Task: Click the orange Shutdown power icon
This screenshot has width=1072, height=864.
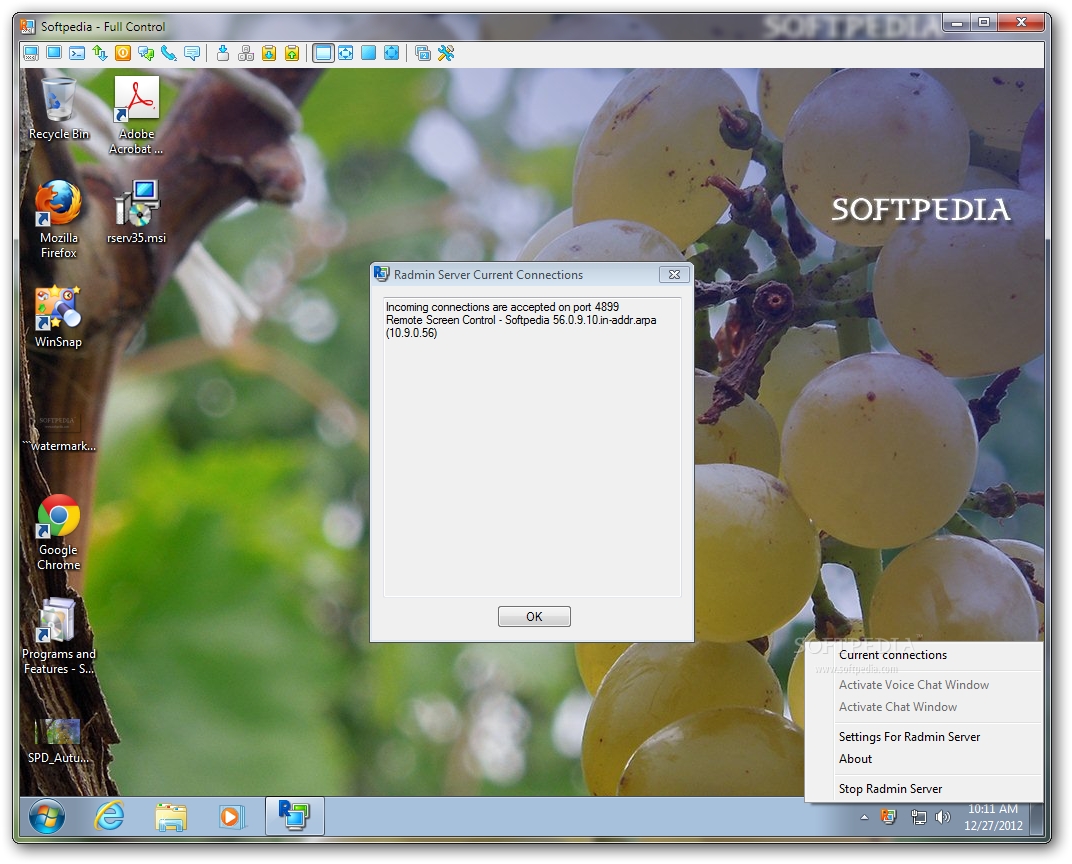Action: (123, 53)
